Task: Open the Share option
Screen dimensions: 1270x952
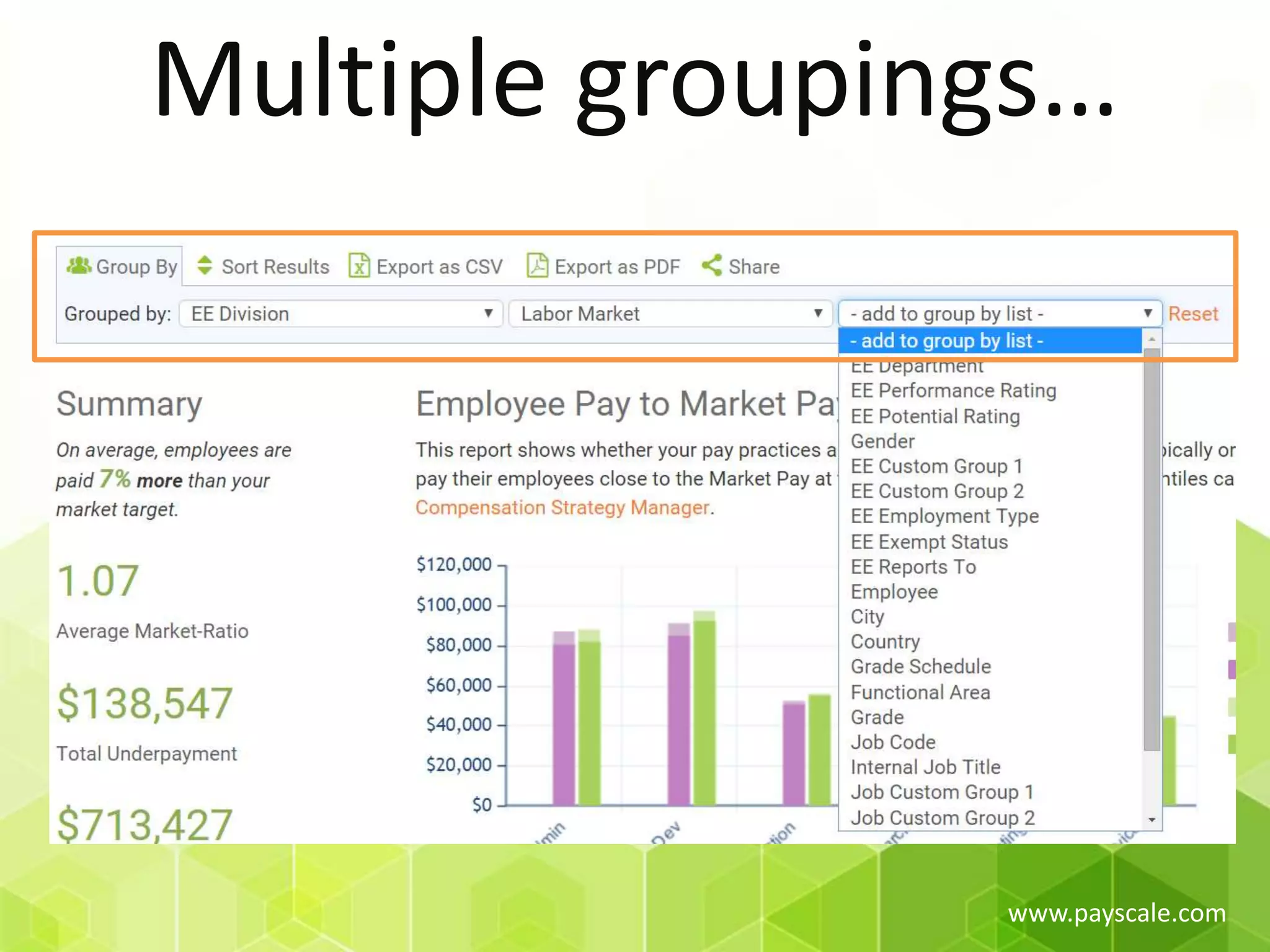Action: pos(741,267)
